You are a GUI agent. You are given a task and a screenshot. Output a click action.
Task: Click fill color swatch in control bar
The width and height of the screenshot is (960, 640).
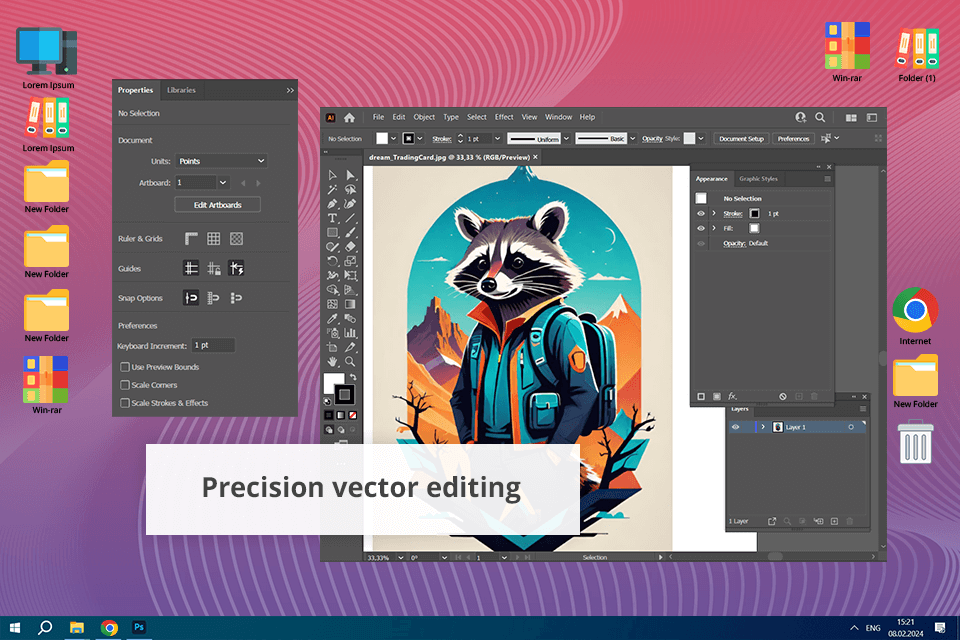point(382,139)
